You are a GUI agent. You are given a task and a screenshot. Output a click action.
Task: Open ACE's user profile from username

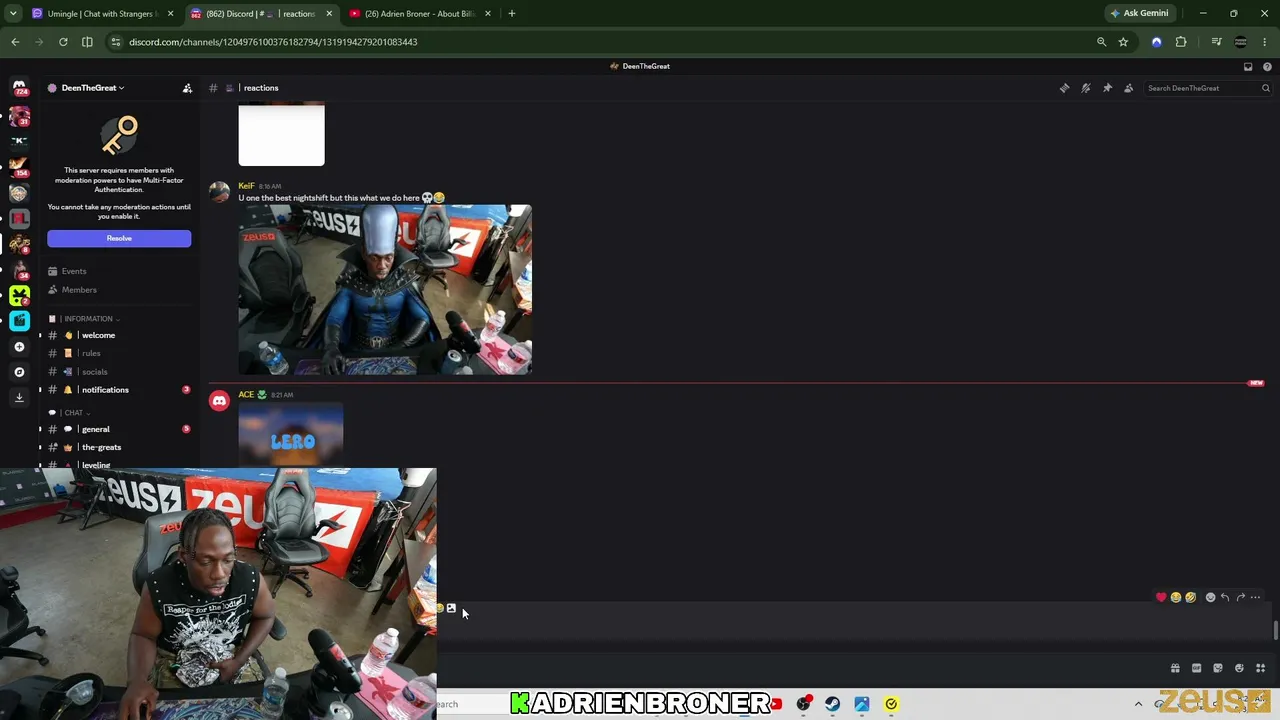coord(246,395)
